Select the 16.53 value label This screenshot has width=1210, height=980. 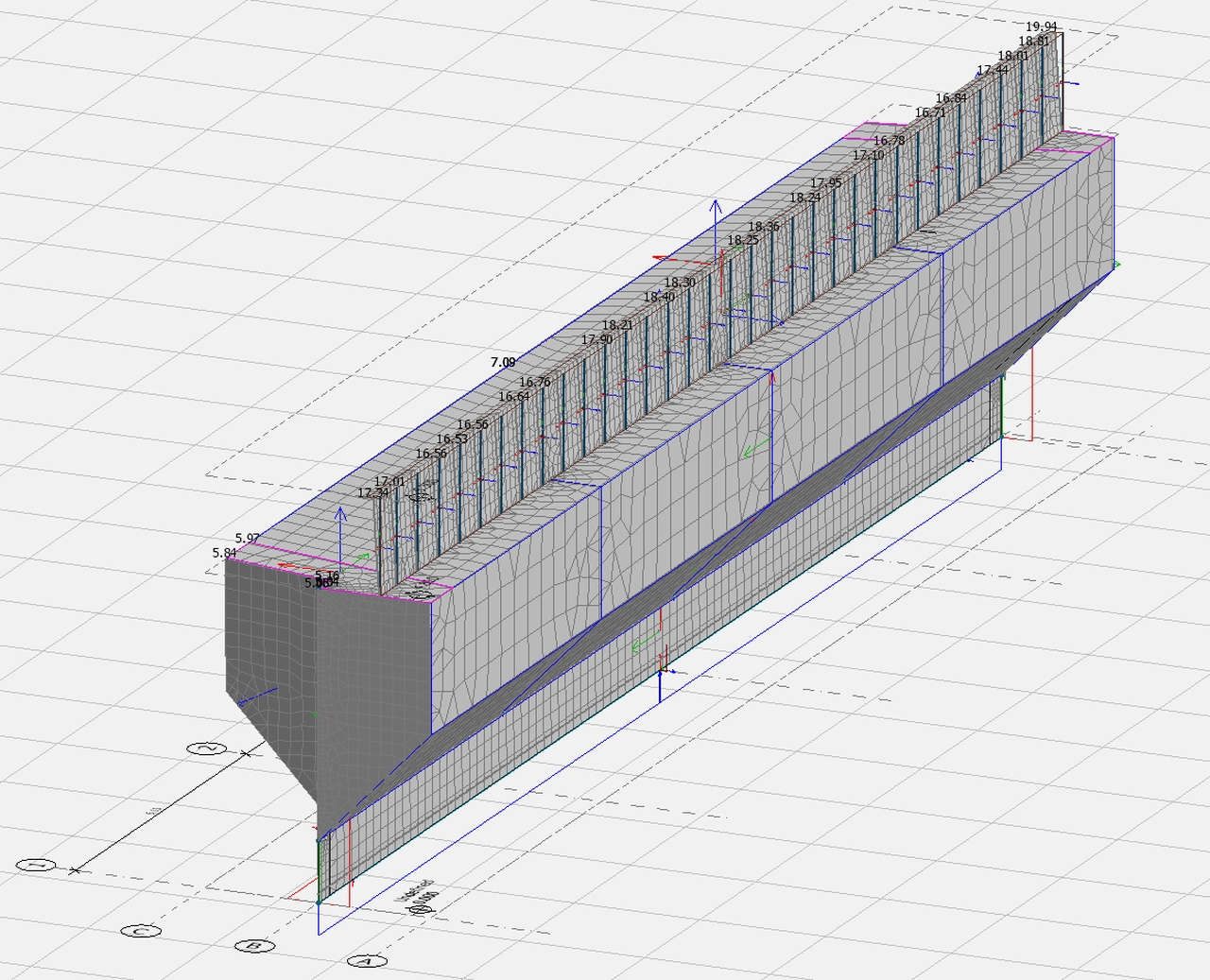pyautogui.click(x=452, y=438)
